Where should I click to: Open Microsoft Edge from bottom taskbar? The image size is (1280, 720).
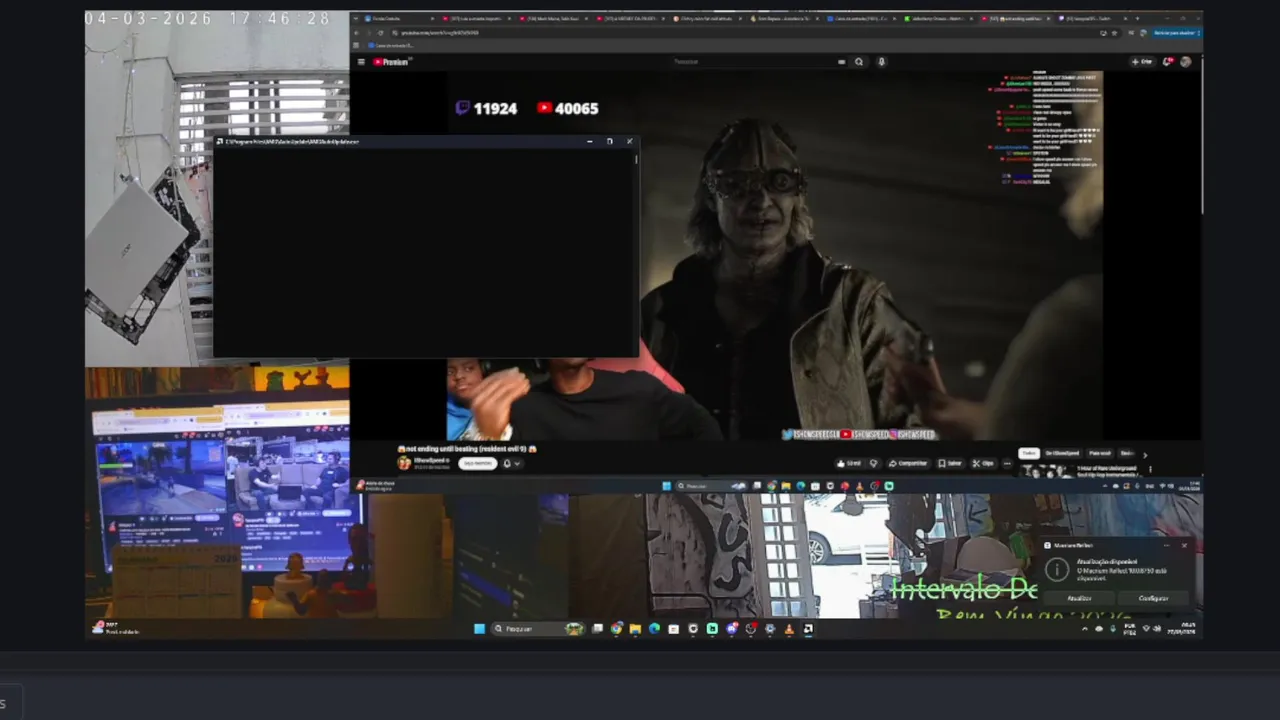tap(654, 628)
